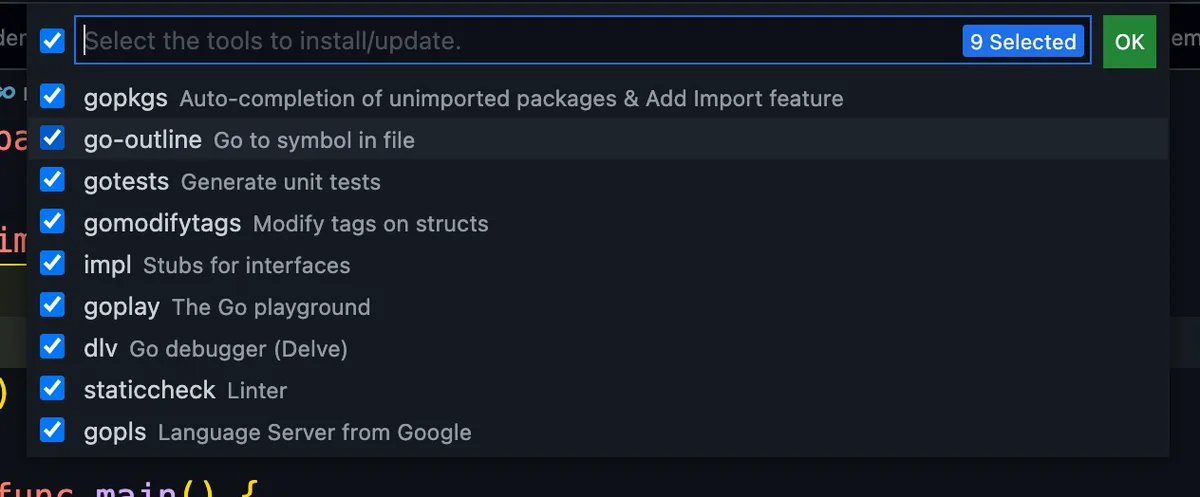Toggle the impl checkbox
Viewport: 1200px width, 497px height.
pos(52,264)
